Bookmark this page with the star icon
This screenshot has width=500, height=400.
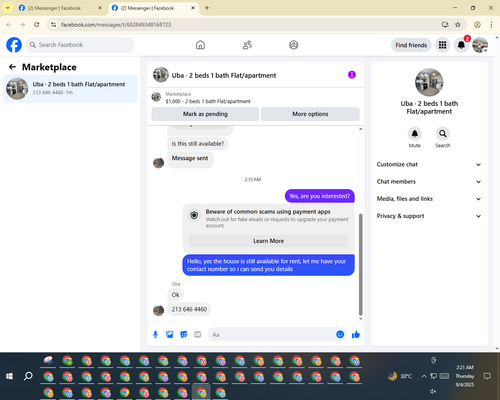point(458,24)
